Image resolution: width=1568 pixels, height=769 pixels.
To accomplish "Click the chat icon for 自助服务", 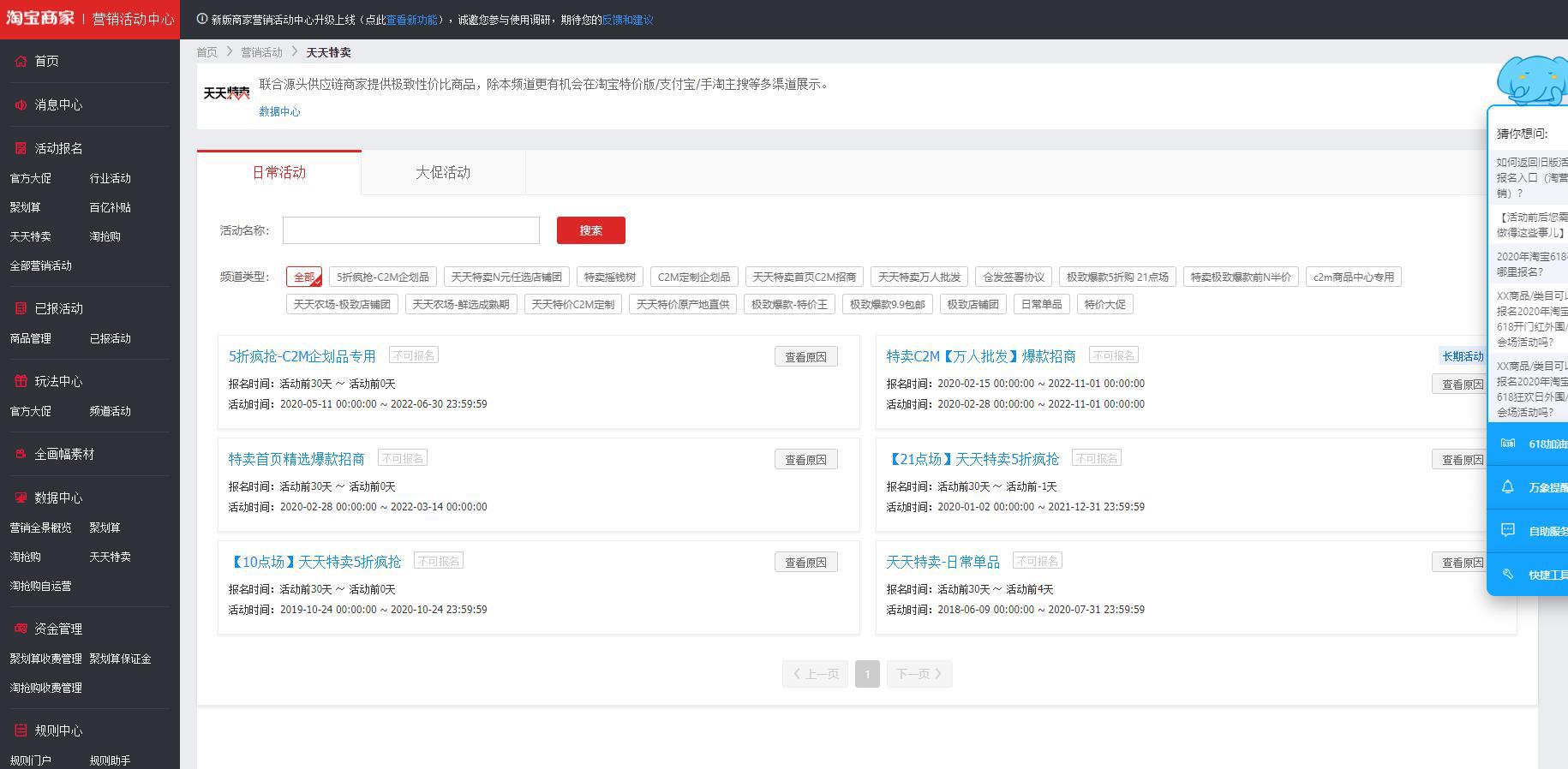I will [1508, 530].
